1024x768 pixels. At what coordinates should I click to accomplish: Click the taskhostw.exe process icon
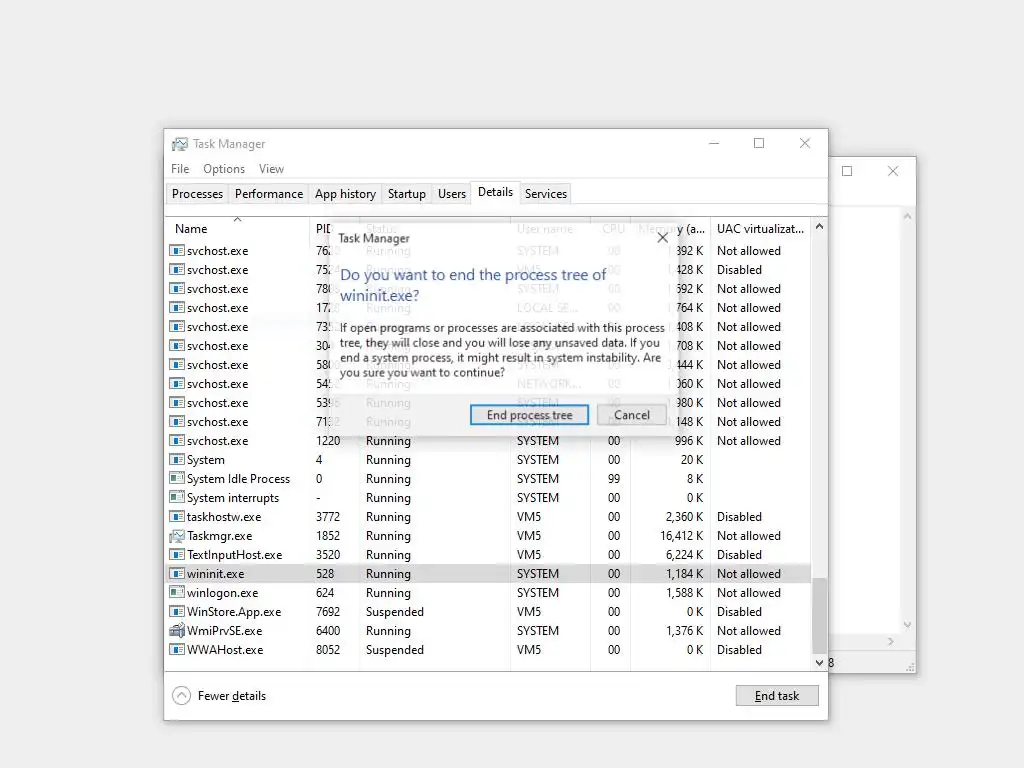click(x=176, y=517)
